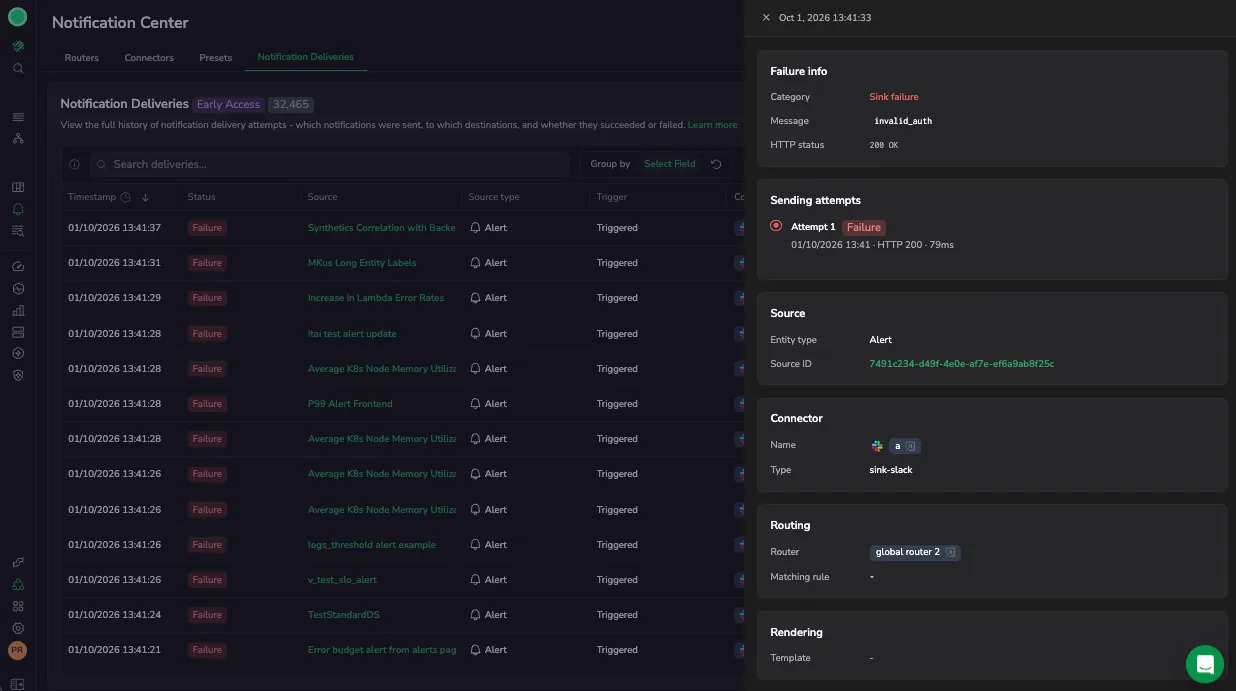
Task: Open the Source ID link 7491c234
Action: 962,364
